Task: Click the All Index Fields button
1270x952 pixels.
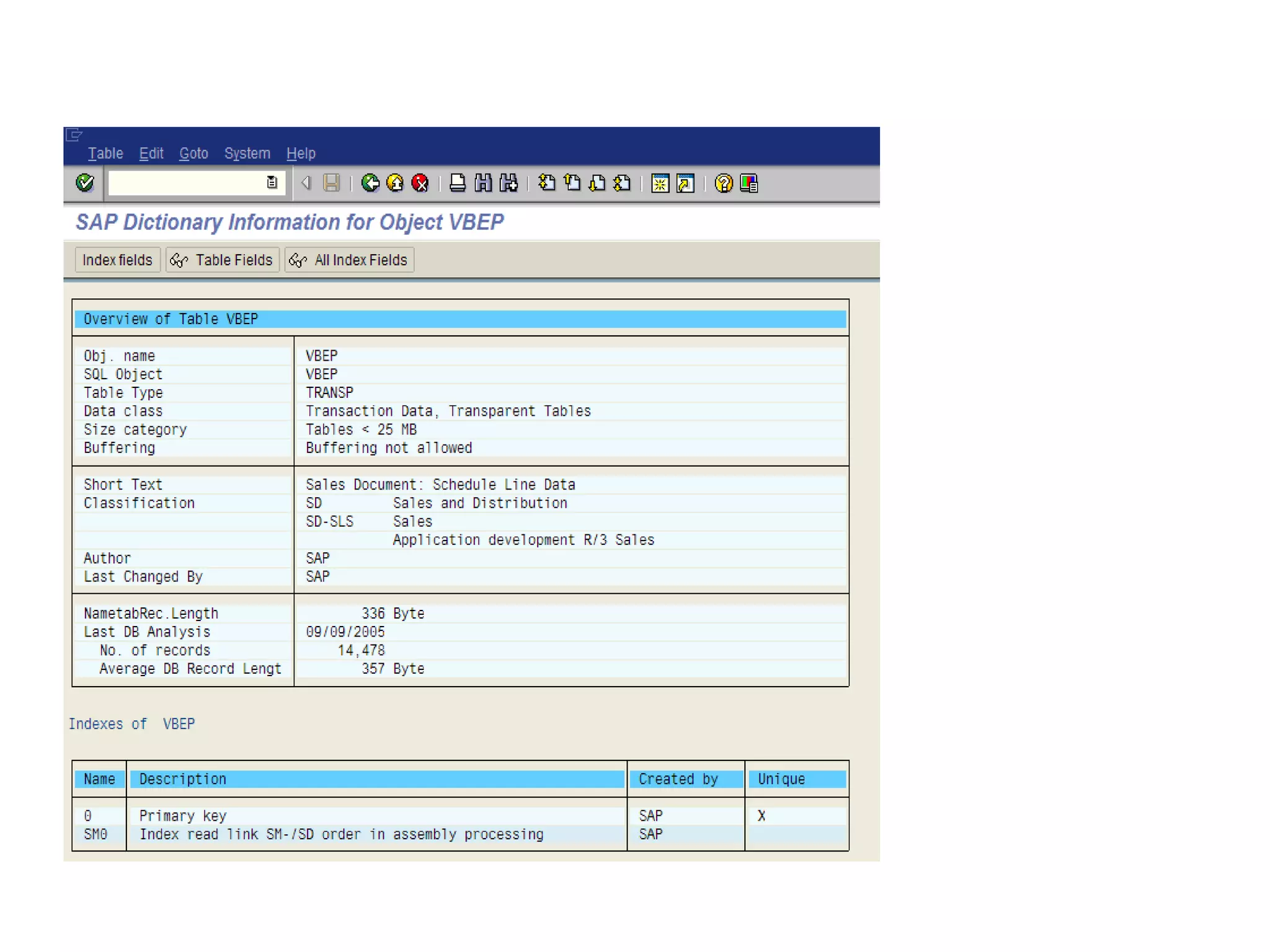Action: point(349,260)
